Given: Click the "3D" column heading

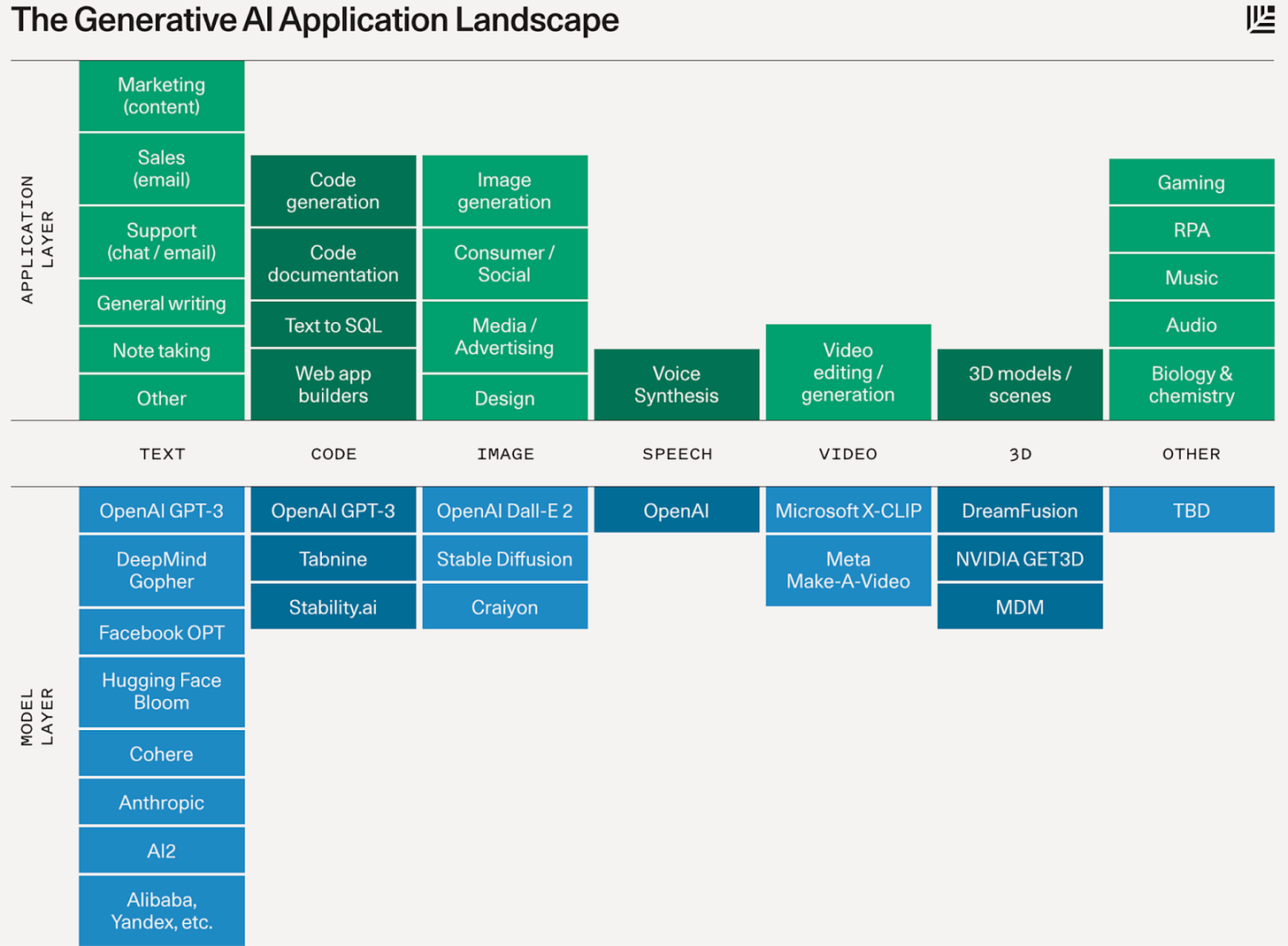Looking at the screenshot, I should (1020, 454).
